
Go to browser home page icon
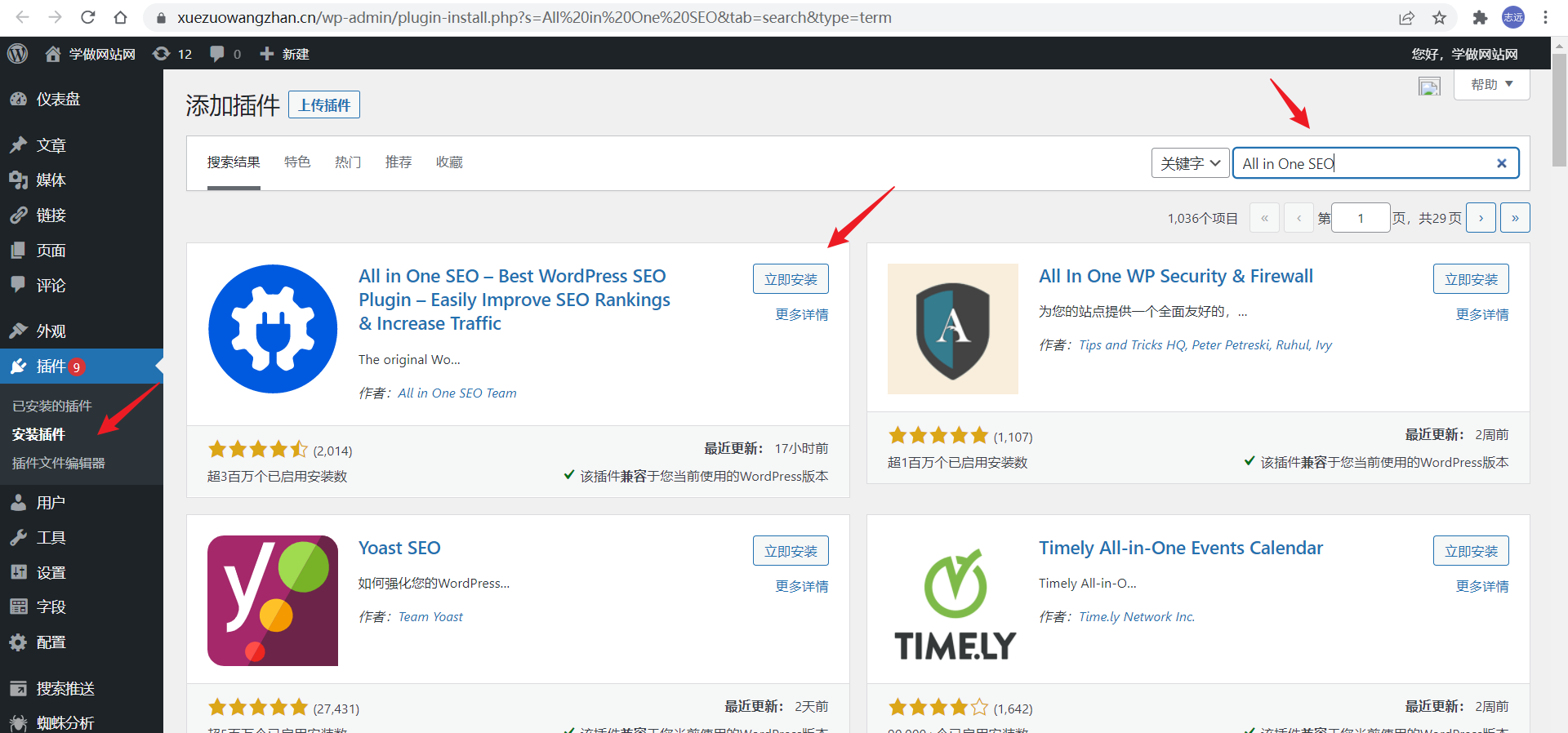tap(120, 17)
